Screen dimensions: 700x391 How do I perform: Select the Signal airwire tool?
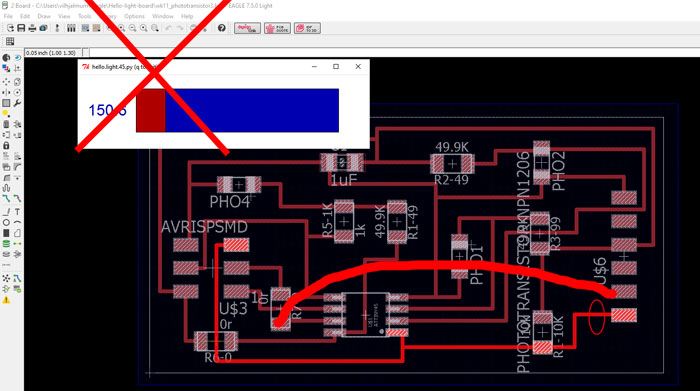click(x=17, y=244)
